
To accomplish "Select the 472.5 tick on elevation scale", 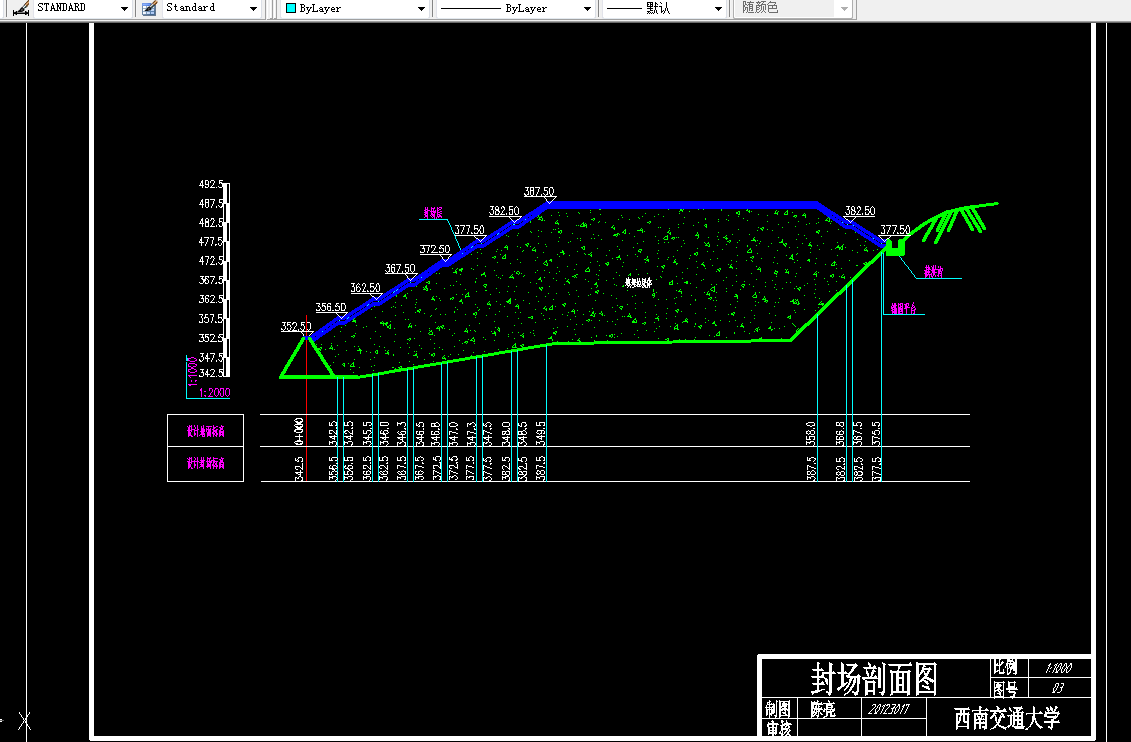I will tap(211, 261).
